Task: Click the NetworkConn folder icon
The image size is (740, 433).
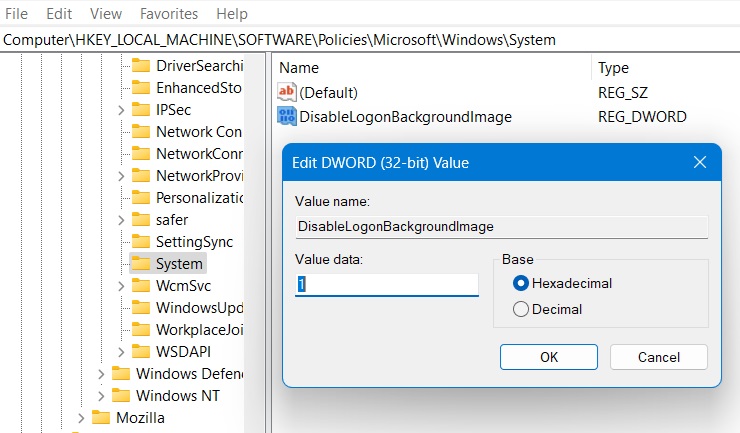Action: pos(141,153)
